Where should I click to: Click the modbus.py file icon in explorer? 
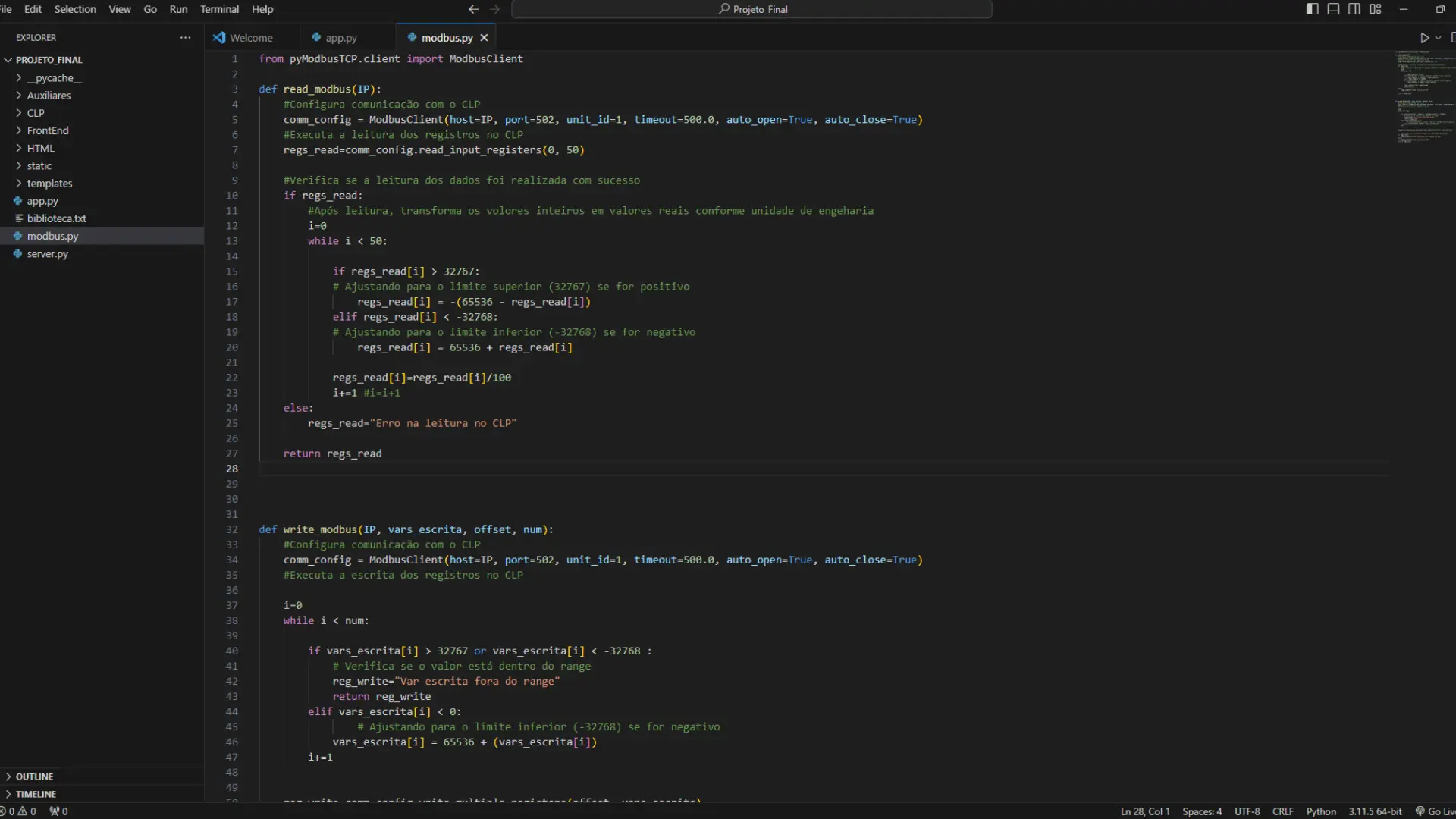pyautogui.click(x=17, y=236)
